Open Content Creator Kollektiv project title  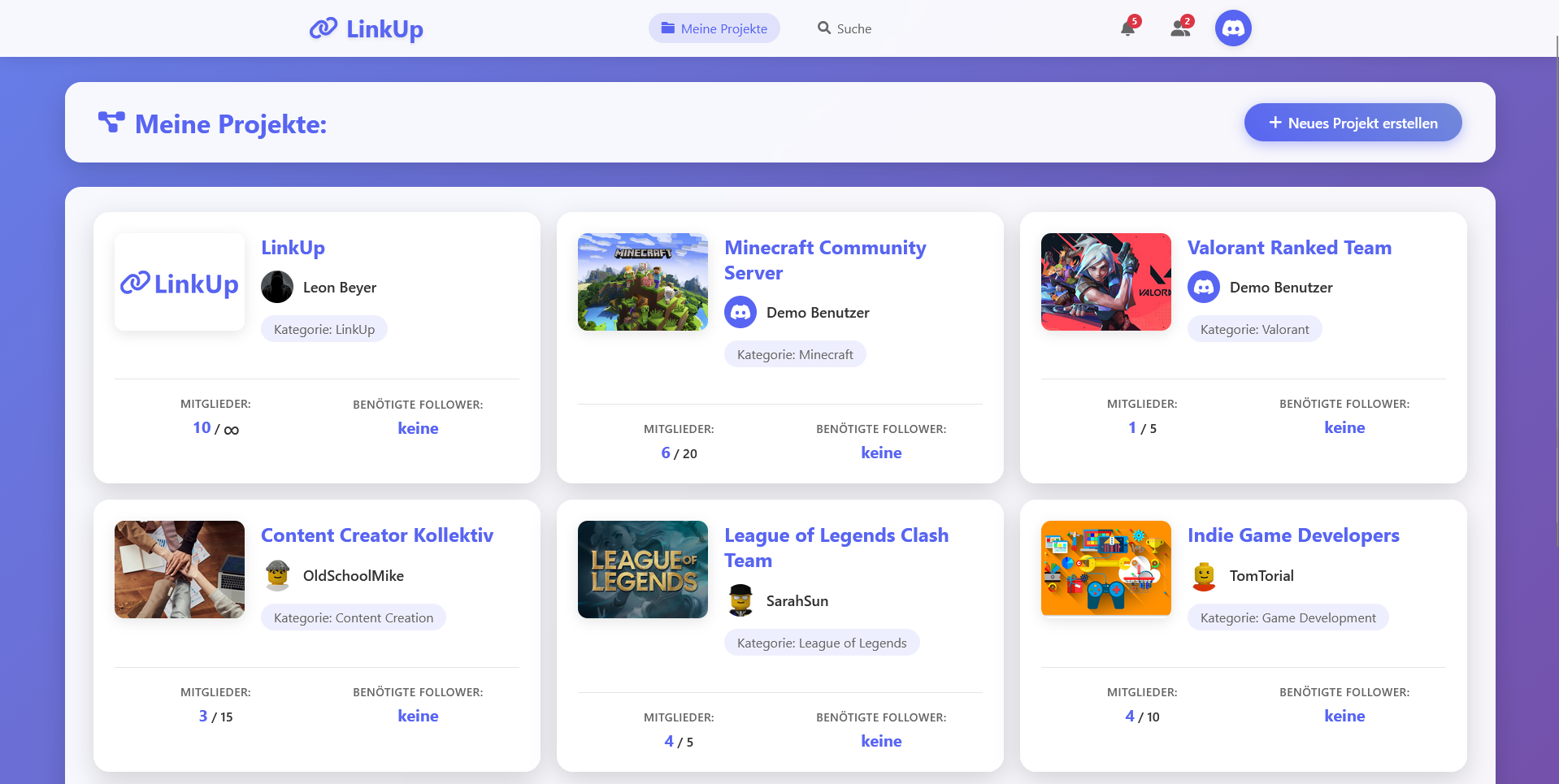pyautogui.click(x=377, y=535)
